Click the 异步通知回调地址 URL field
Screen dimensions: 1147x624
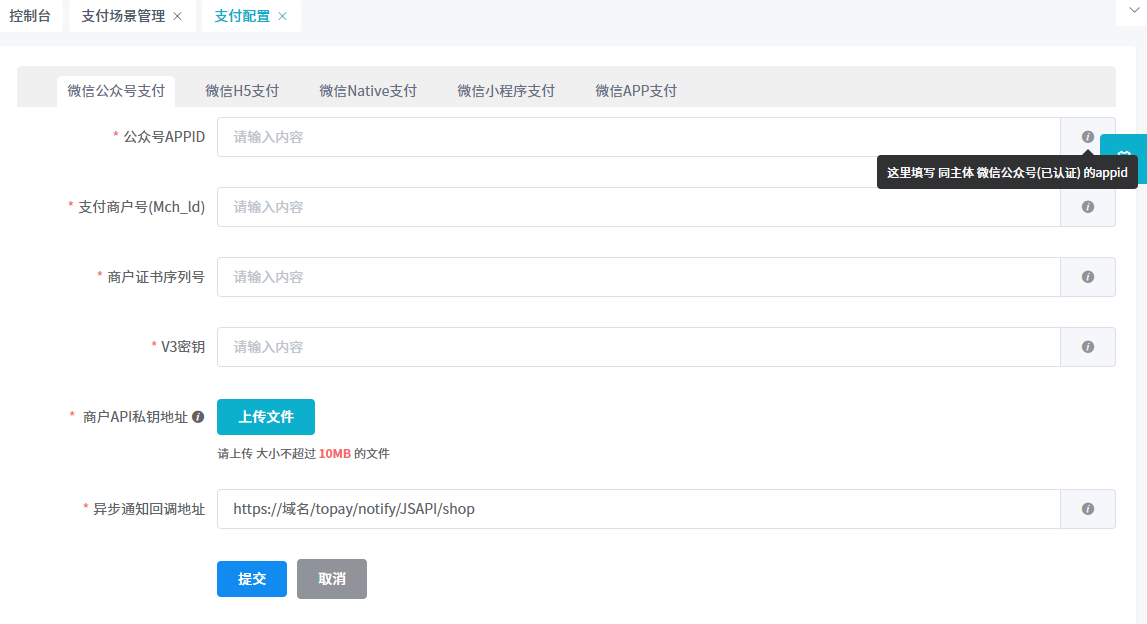pyautogui.click(x=639, y=509)
